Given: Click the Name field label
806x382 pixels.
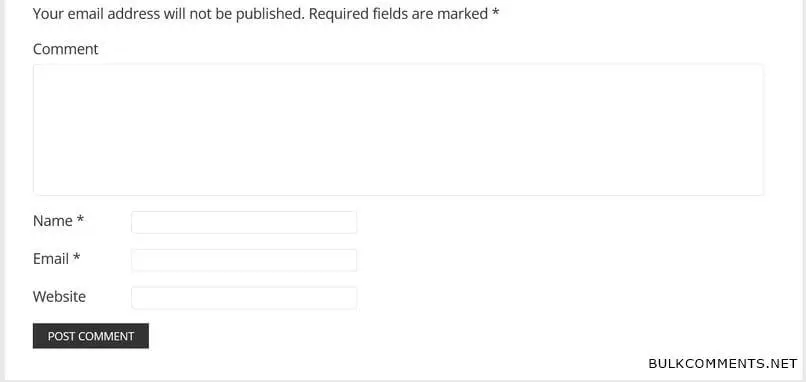Looking at the screenshot, I should (52, 221).
